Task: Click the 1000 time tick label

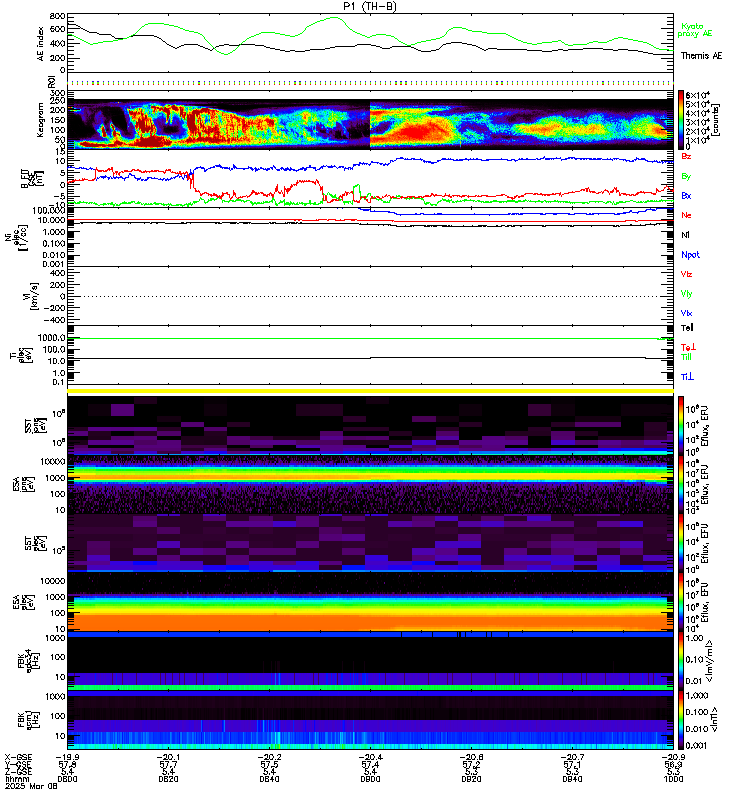Action: tap(673, 779)
